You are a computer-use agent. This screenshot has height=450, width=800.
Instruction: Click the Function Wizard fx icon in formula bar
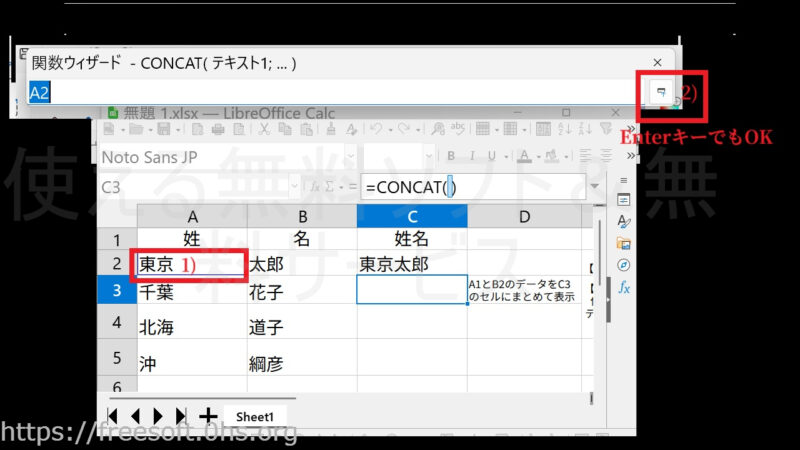click(x=314, y=187)
